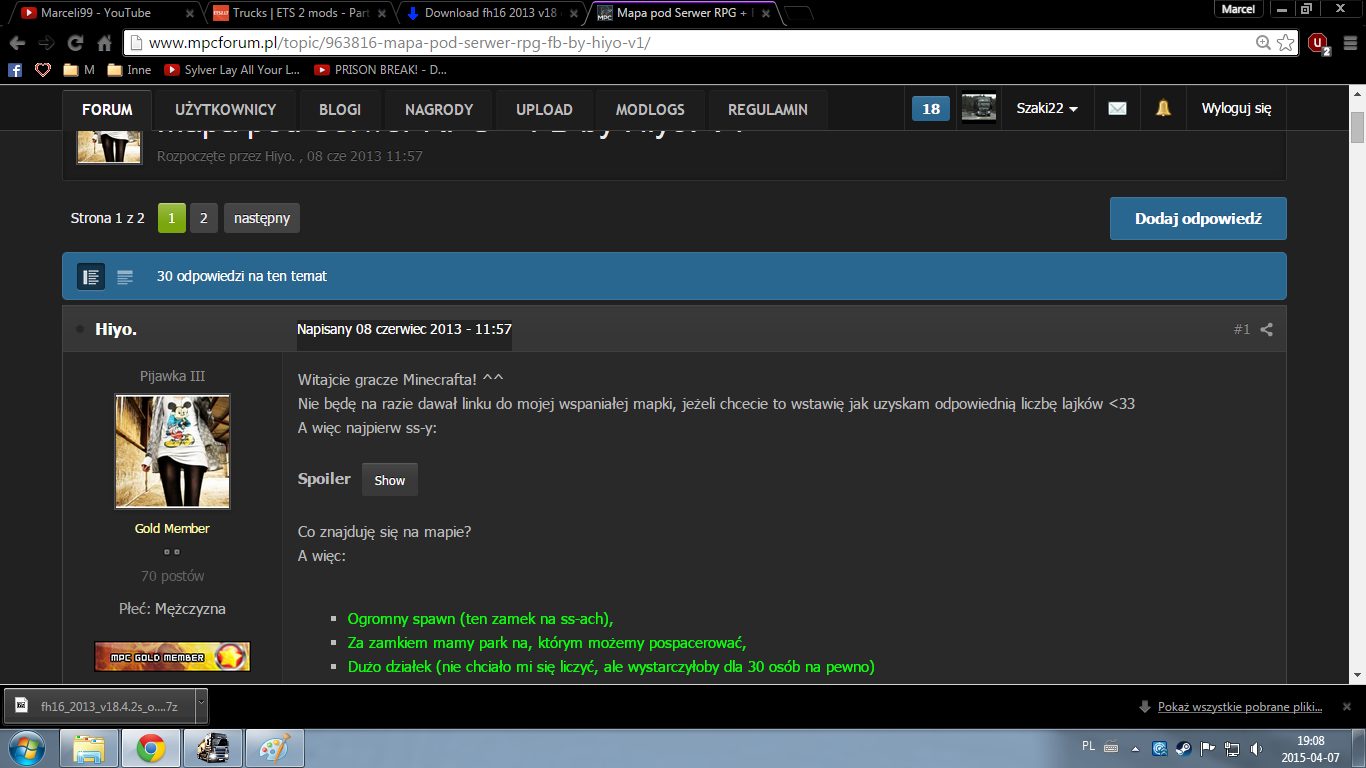Open the FORUM navigation tab
The width and height of the screenshot is (1366, 768).
tap(107, 110)
